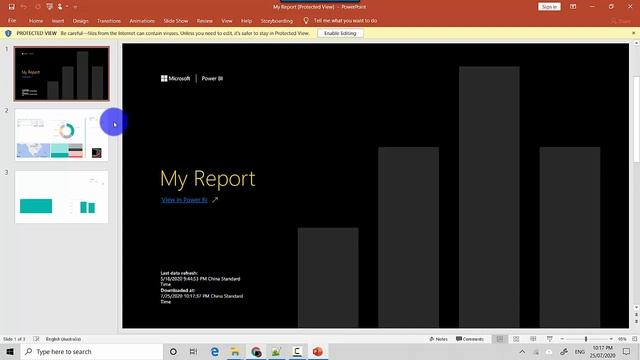Go to the View ribbon tab
The height and width of the screenshot is (360, 640).
(x=227, y=20)
